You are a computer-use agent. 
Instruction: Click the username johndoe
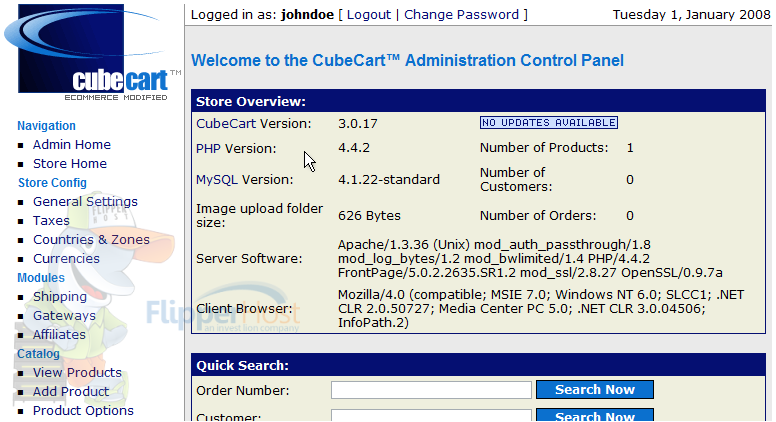click(x=307, y=15)
